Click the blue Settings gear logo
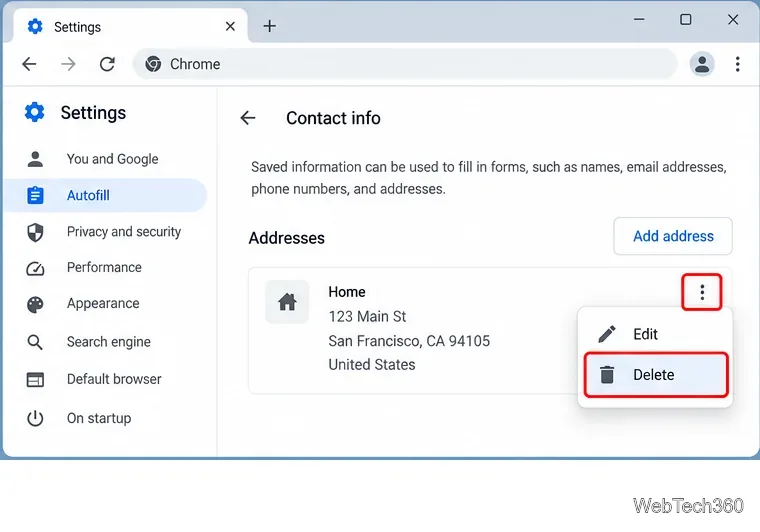Viewport: 760px width, 532px height. 34,112
